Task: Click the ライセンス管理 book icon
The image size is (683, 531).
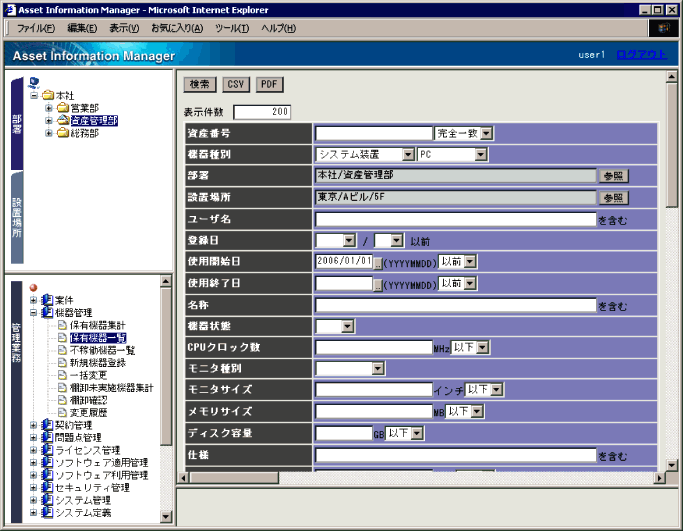Action: tap(47, 450)
